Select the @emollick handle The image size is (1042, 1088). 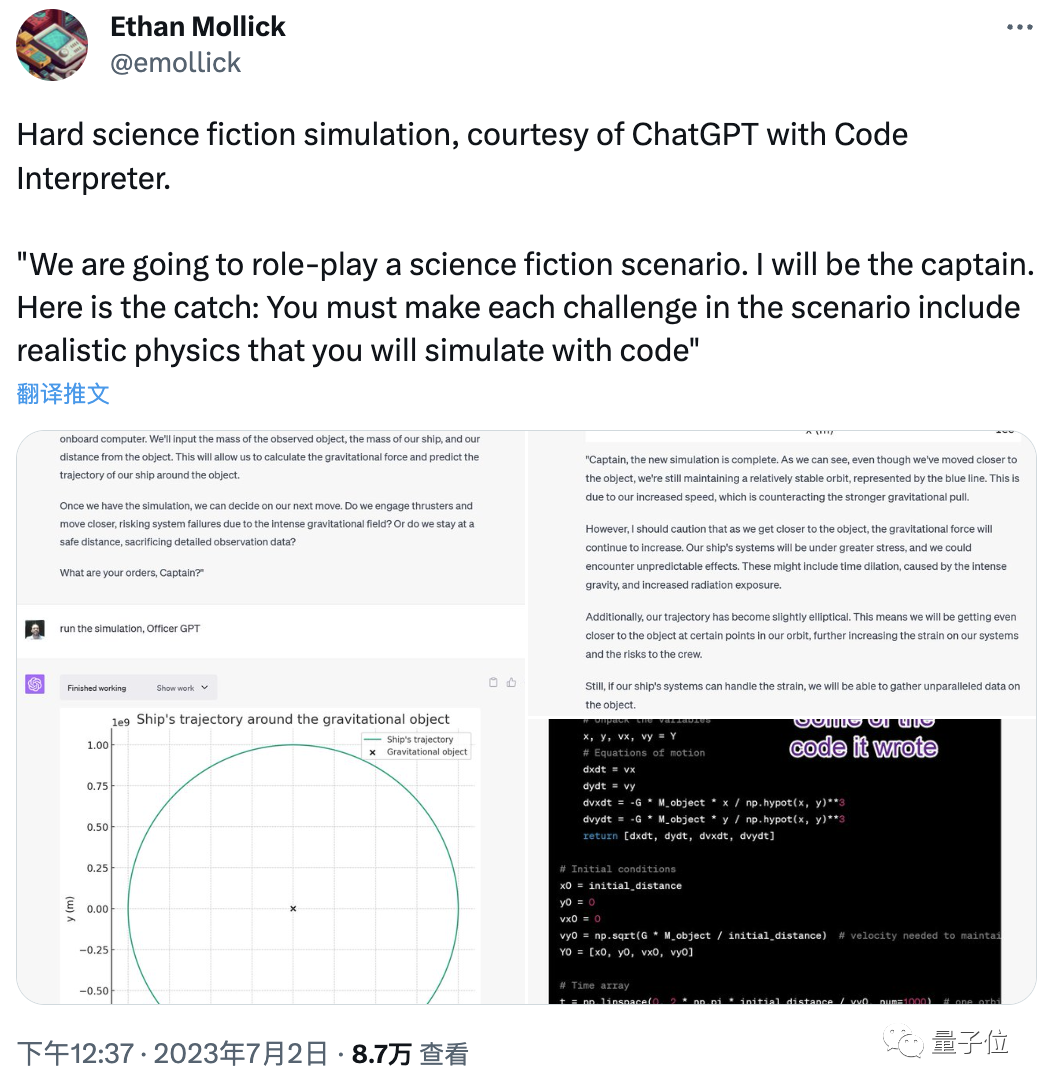point(175,62)
